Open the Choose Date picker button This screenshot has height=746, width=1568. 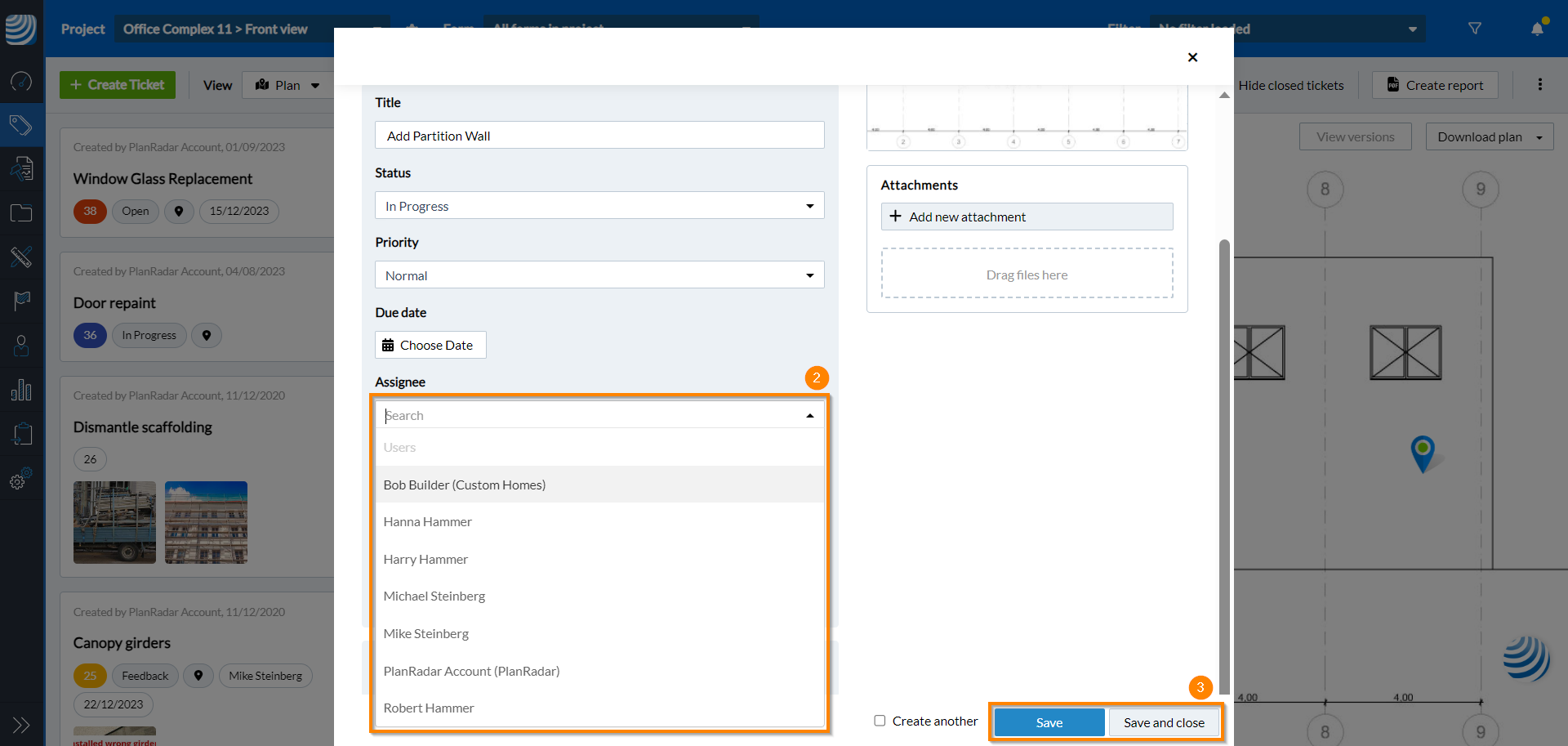tap(430, 345)
